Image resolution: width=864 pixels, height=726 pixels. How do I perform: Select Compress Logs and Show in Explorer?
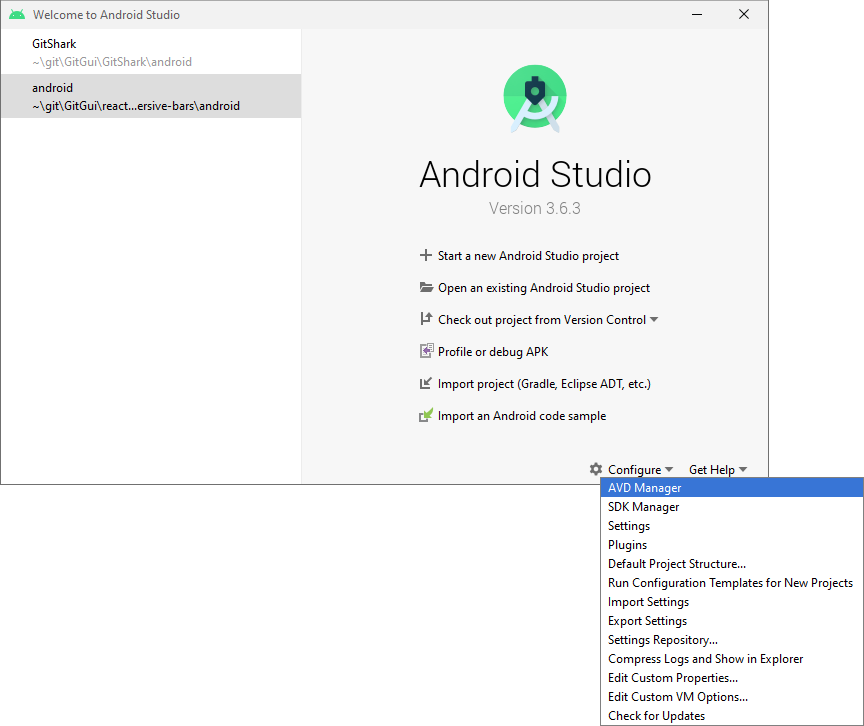[x=732, y=659]
